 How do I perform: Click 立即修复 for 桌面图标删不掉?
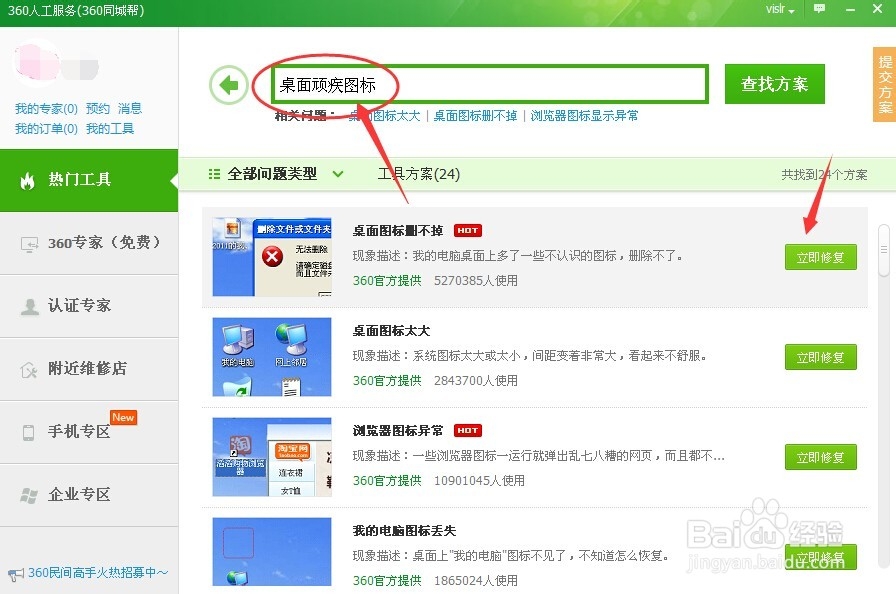pos(820,257)
